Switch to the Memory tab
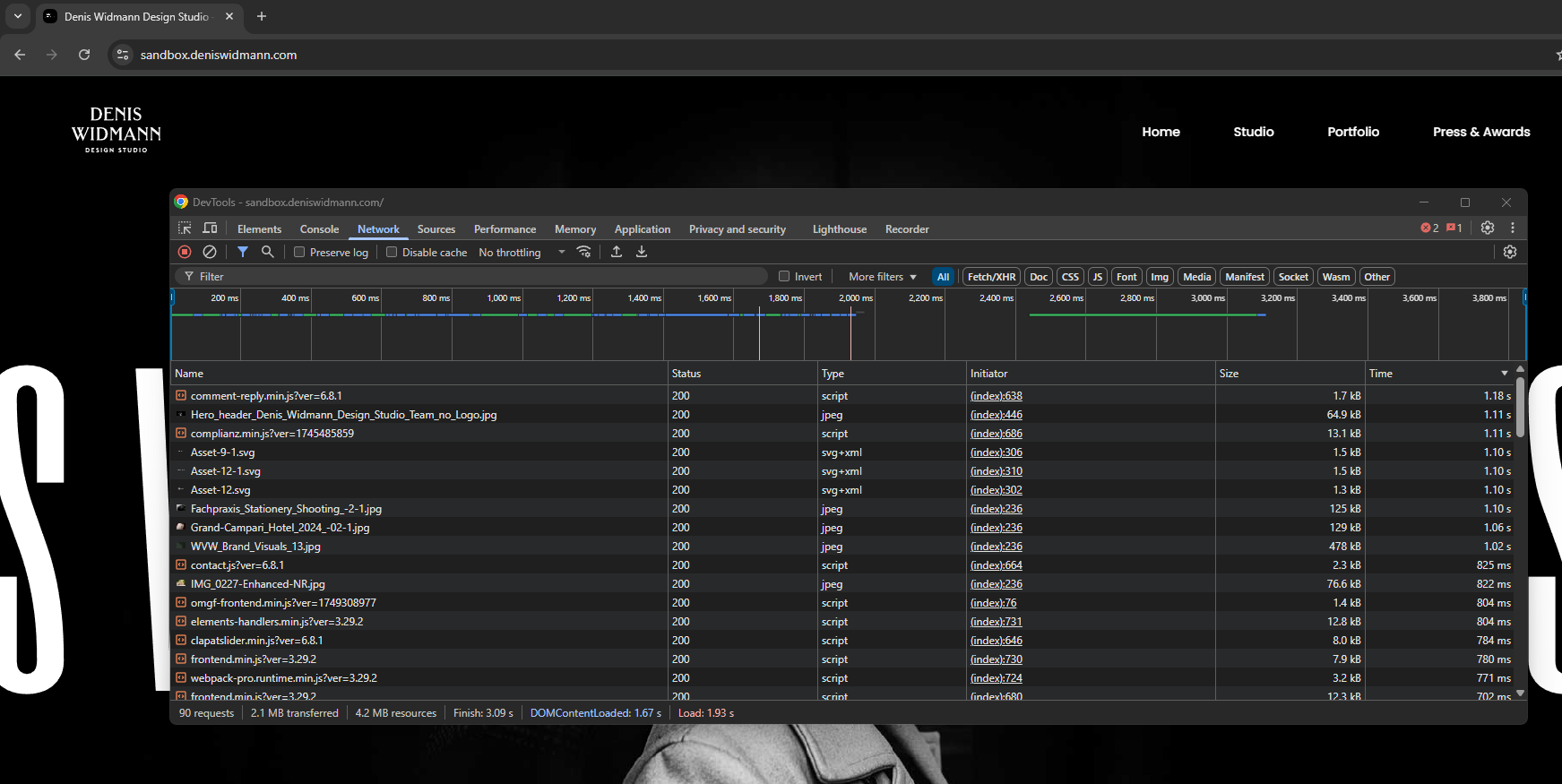 click(x=575, y=229)
